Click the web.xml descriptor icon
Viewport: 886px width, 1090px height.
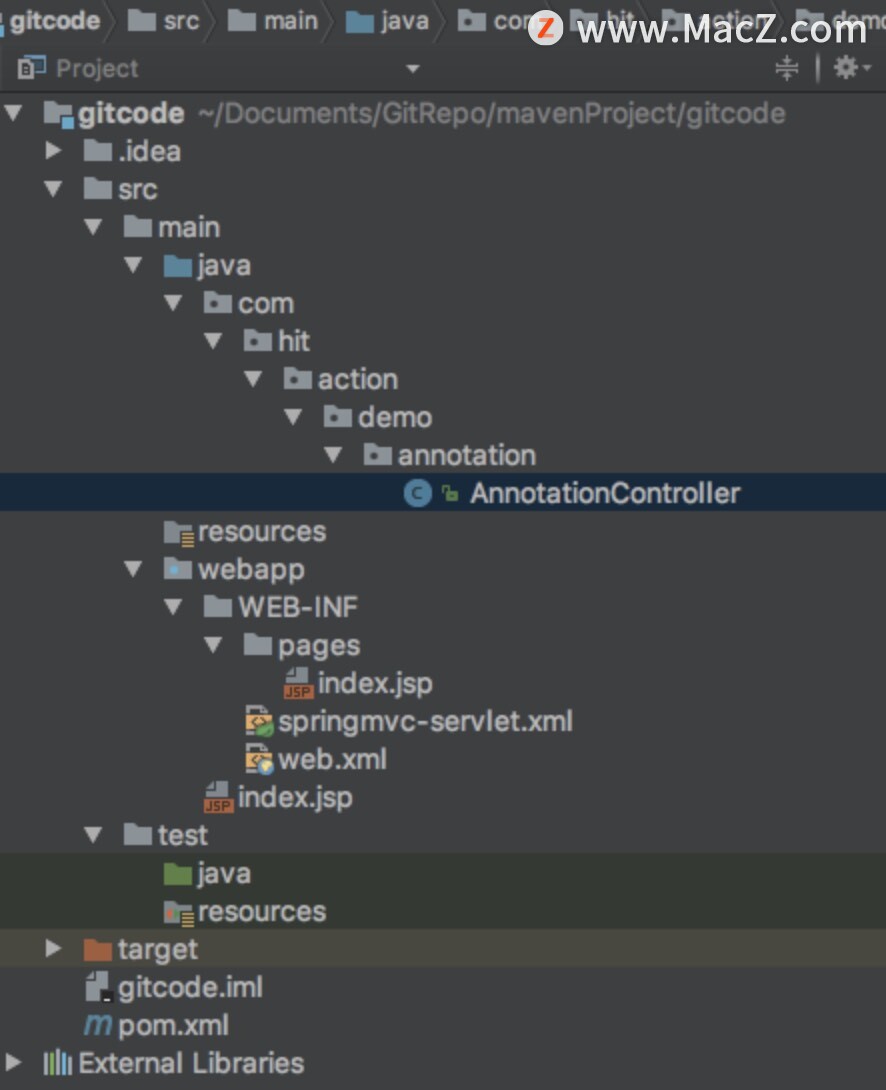(x=259, y=759)
